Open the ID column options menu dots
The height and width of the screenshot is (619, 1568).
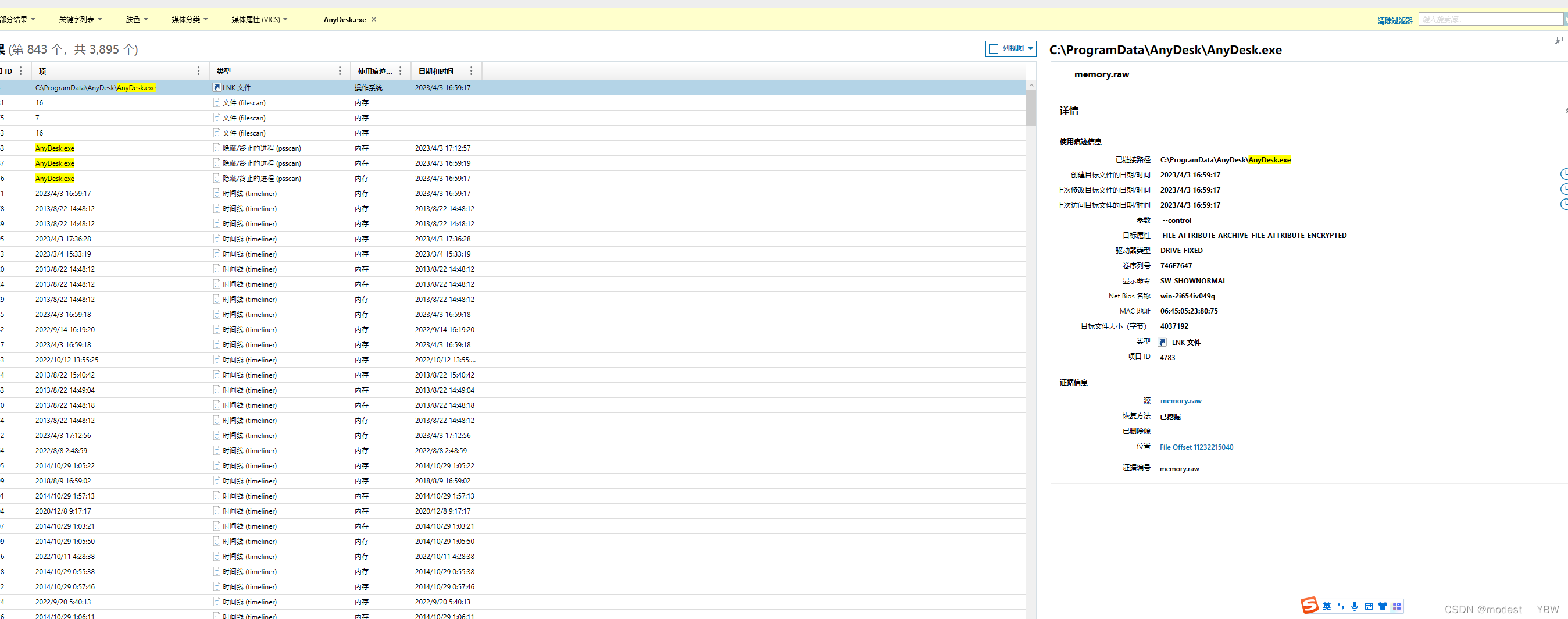click(21, 72)
